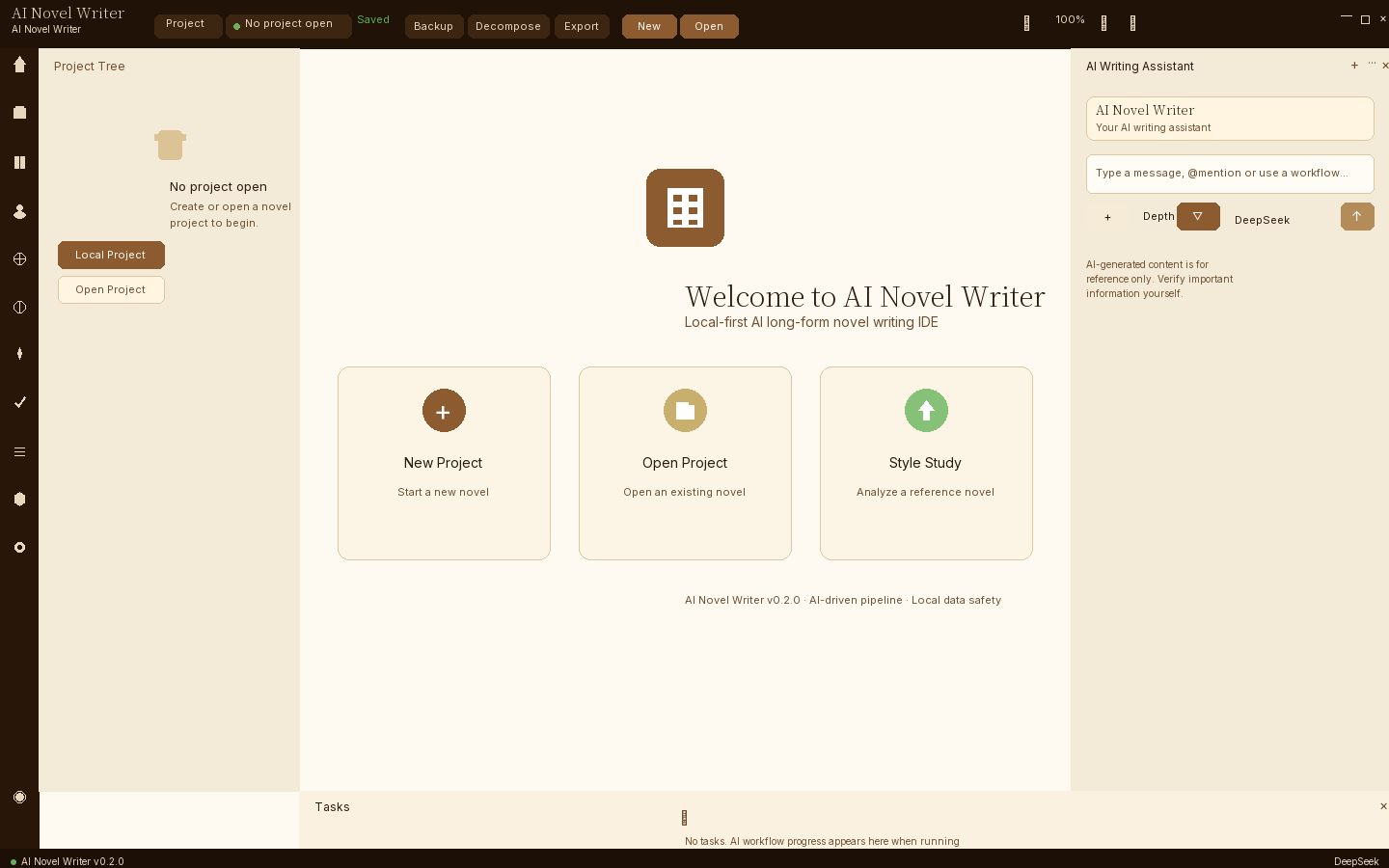Click the No project open indicator

click(288, 26)
